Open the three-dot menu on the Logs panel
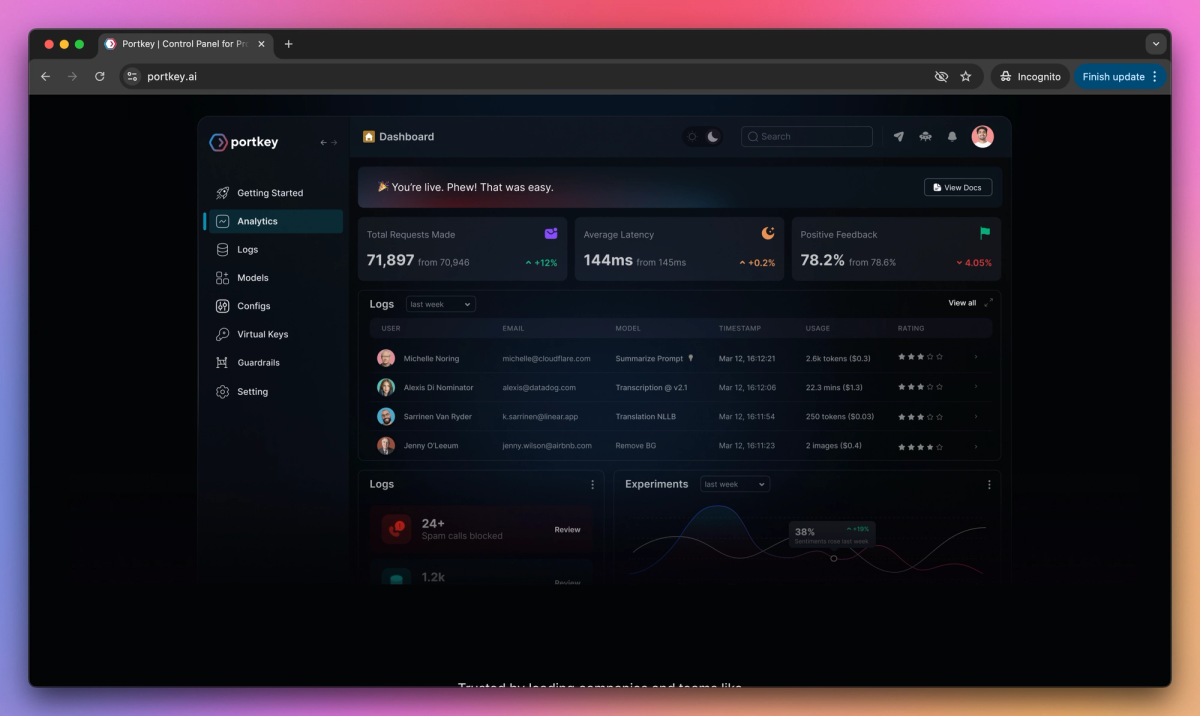1200x716 pixels. coord(593,484)
